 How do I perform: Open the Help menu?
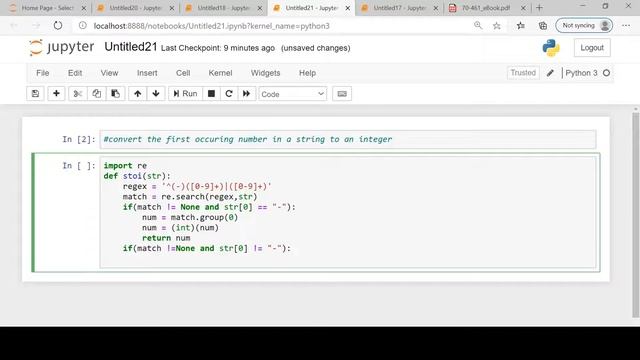pos(307,73)
